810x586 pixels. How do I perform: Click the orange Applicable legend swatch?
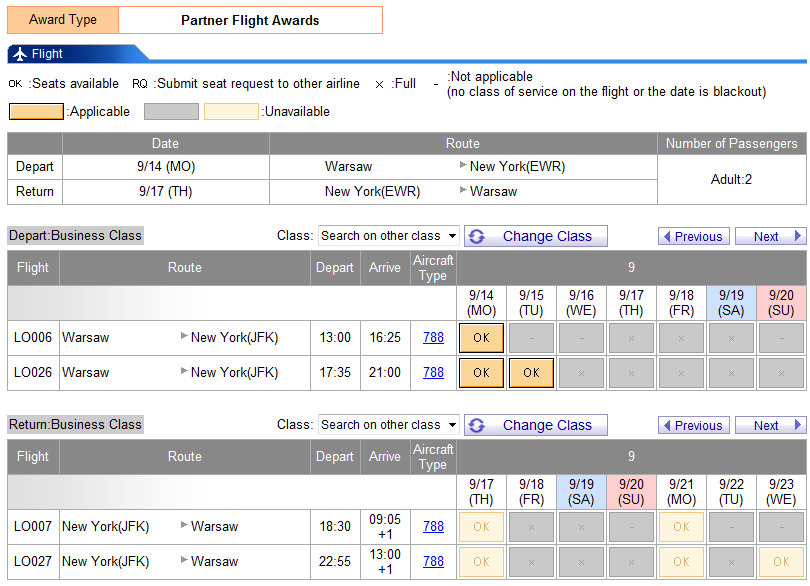(x=35, y=111)
